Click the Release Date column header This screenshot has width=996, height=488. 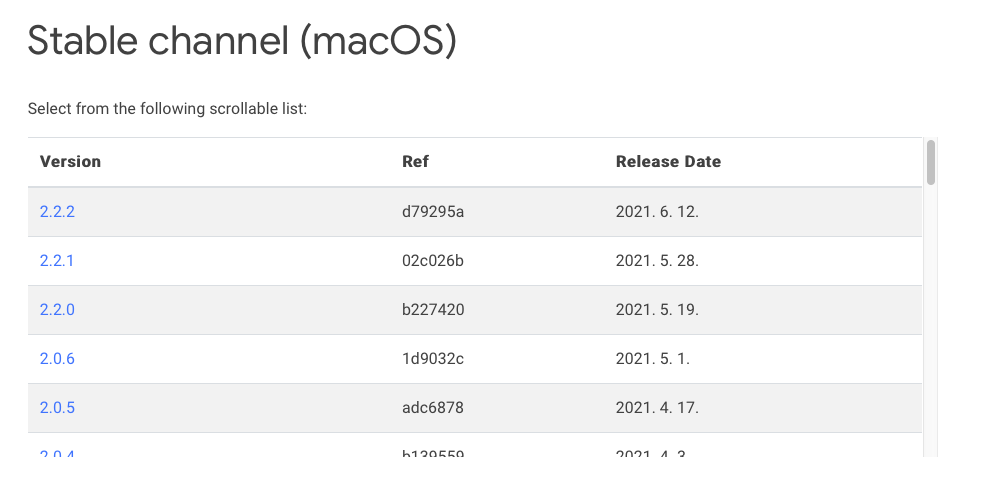pos(668,162)
